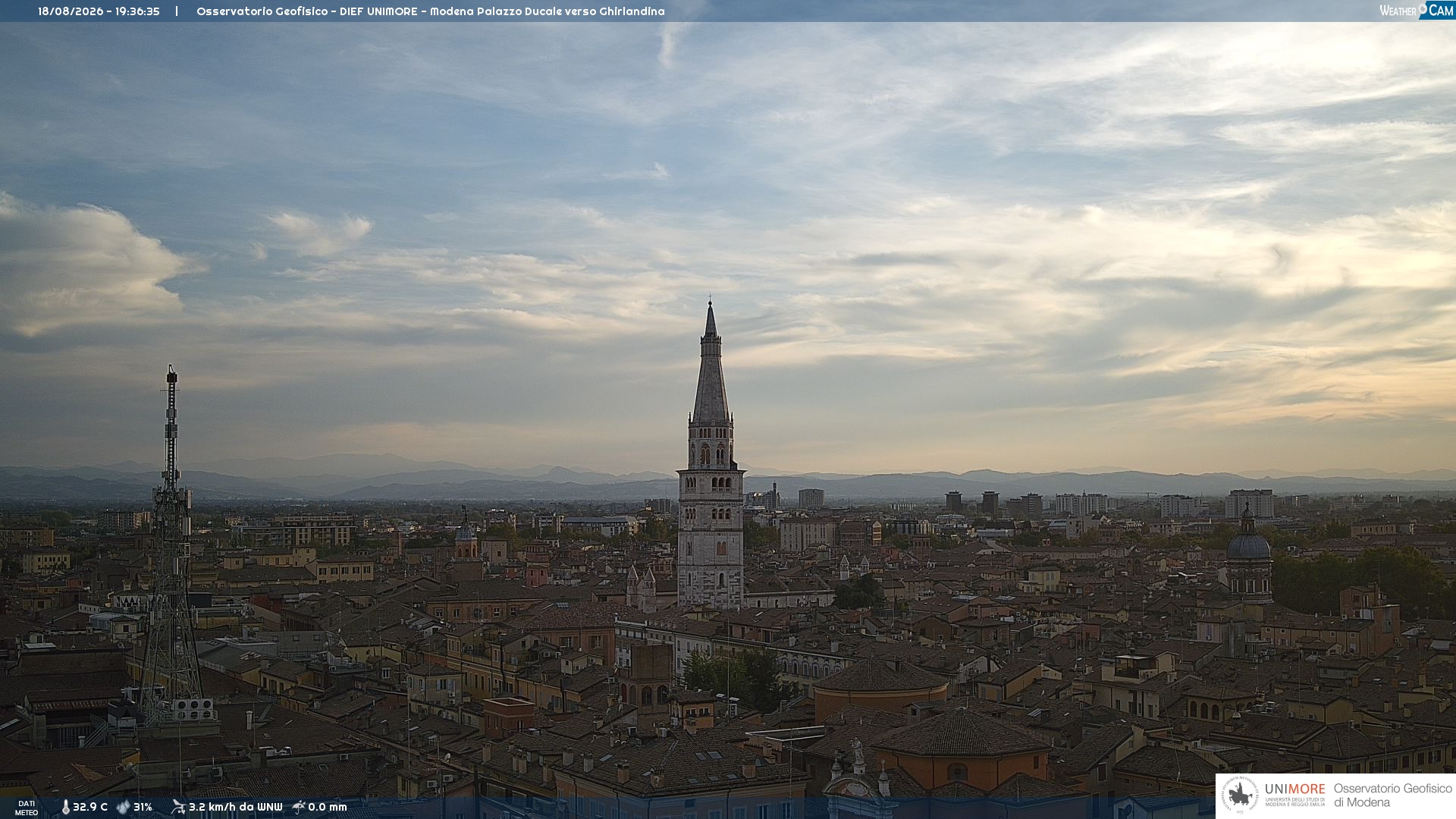Viewport: 1456px width, 819px height.
Task: Select the 0.0 mm rainfall value
Action: (327, 807)
